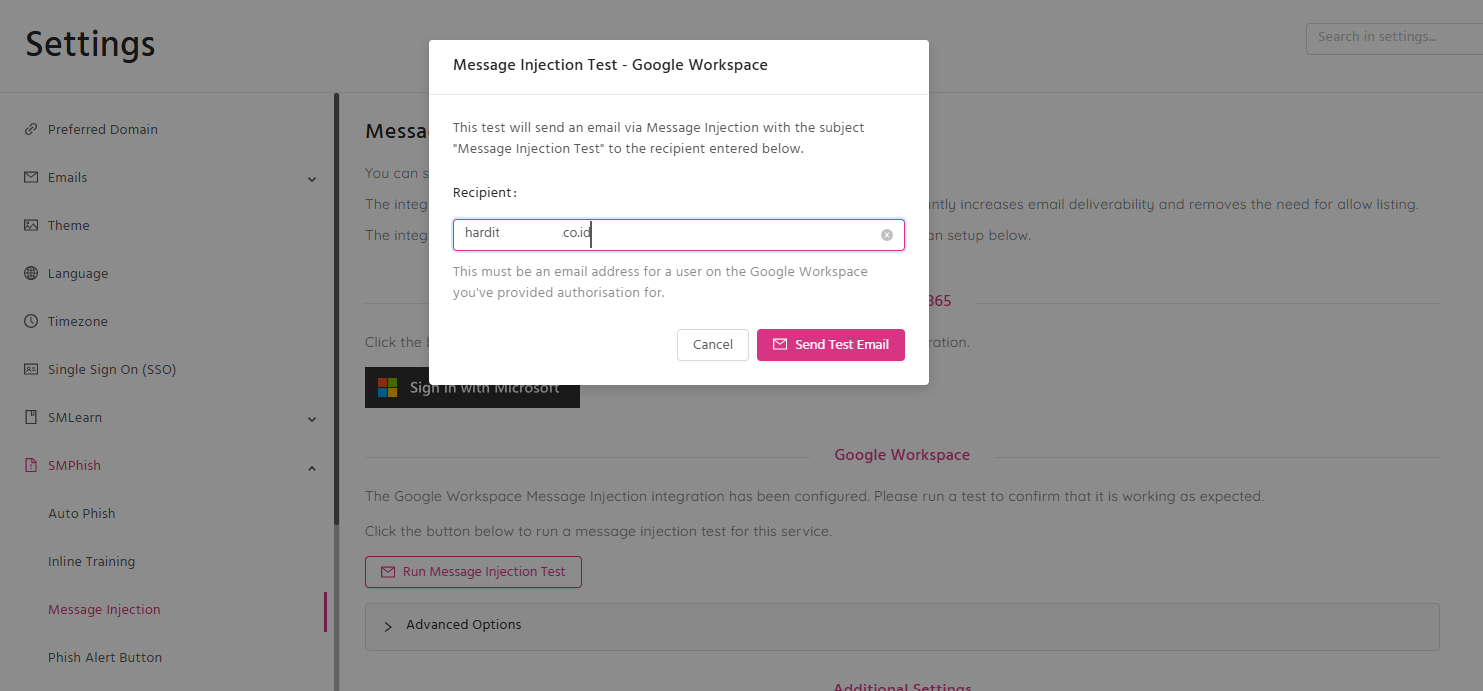
Task: Open the Inline Training page
Action: (x=92, y=561)
